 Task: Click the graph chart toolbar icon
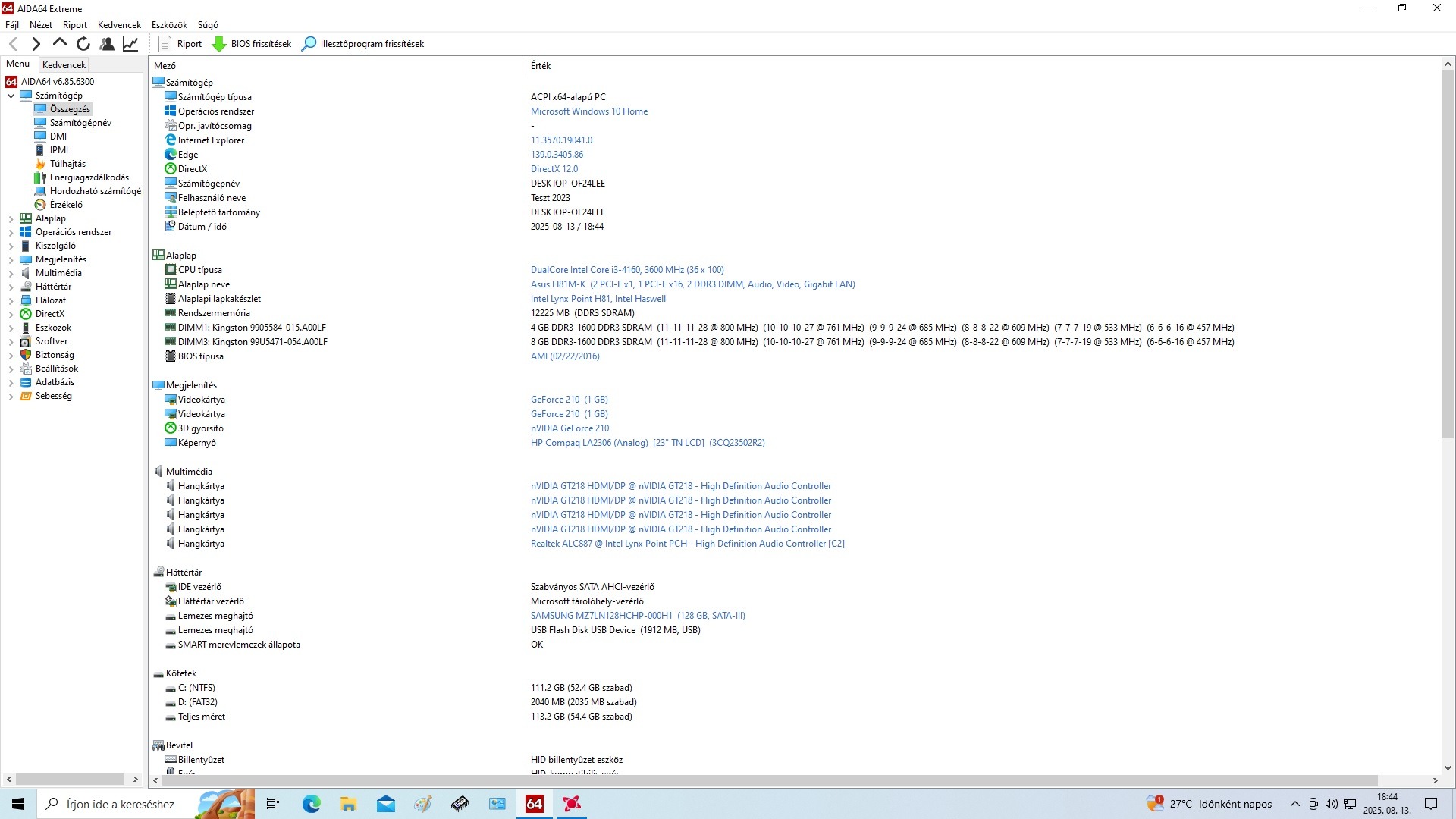[130, 44]
